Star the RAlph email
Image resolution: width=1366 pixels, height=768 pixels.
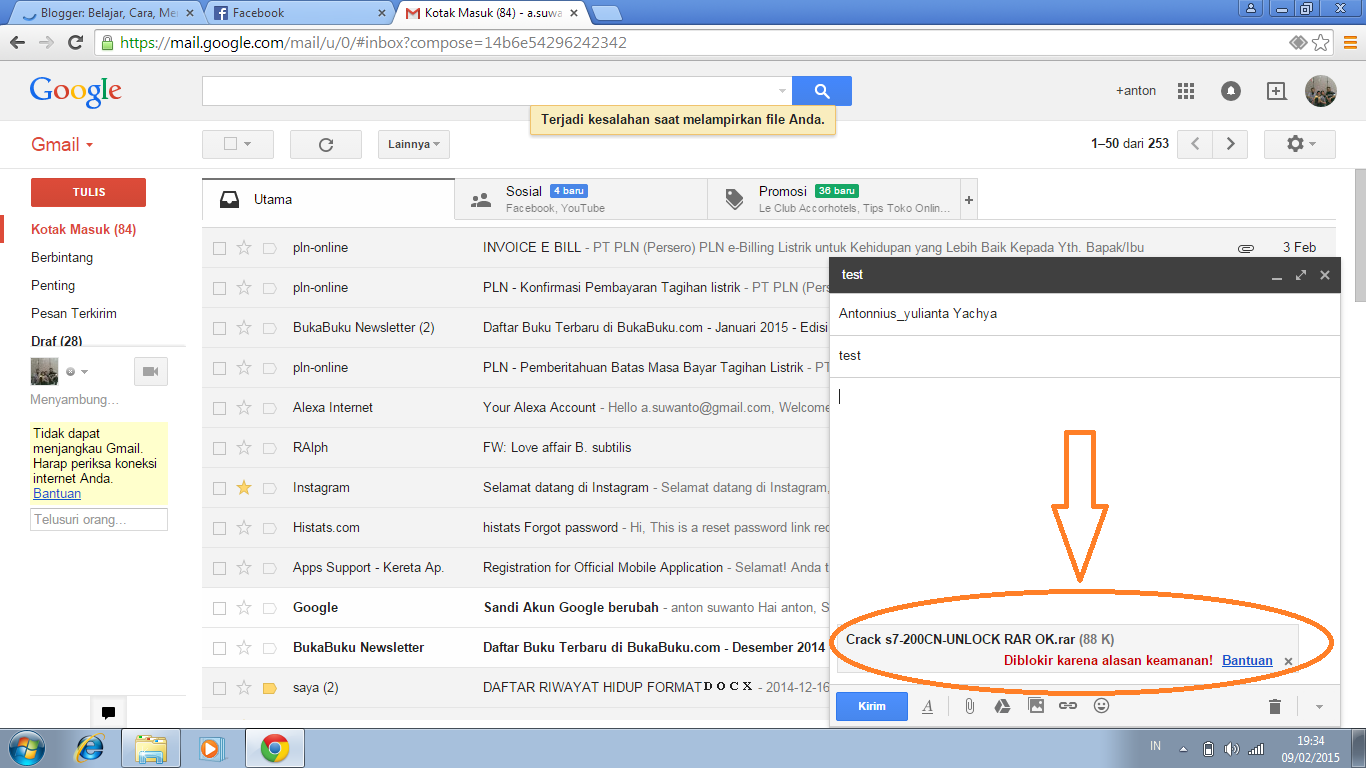[x=244, y=447]
